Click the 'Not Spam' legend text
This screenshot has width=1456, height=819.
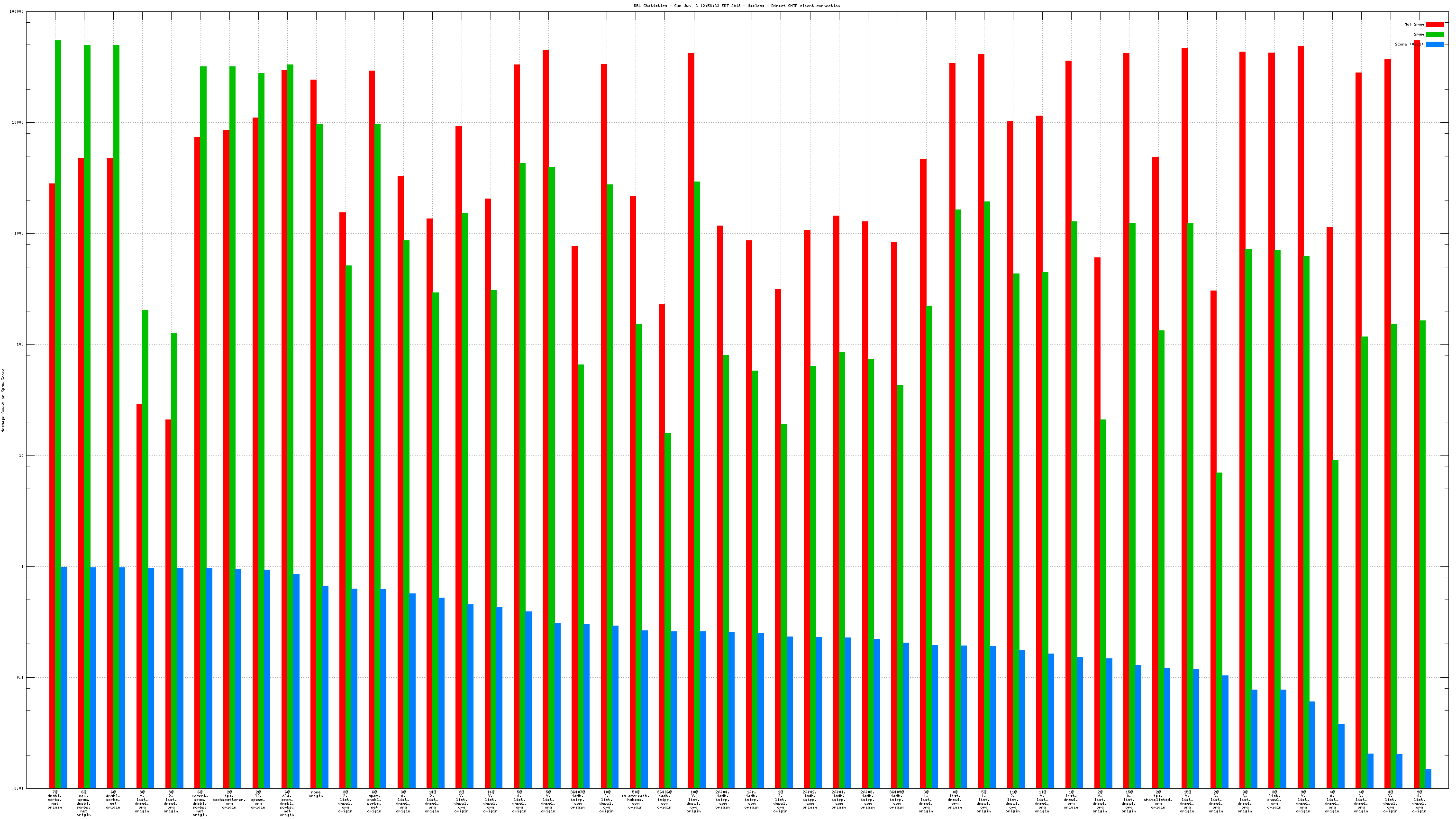pos(1414,24)
